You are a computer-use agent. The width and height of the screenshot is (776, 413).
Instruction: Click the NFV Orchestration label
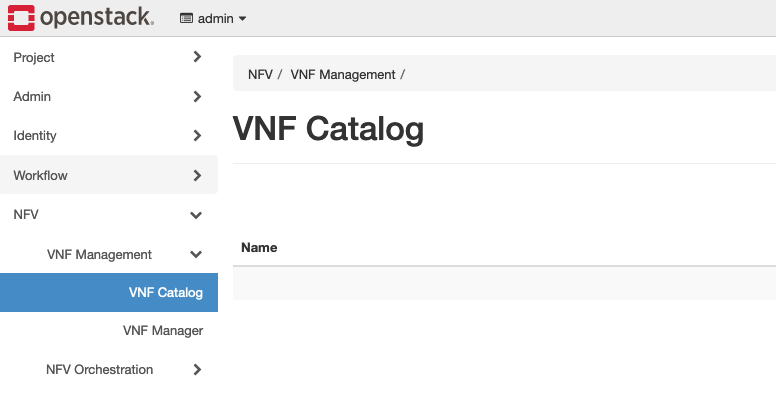[99, 370]
